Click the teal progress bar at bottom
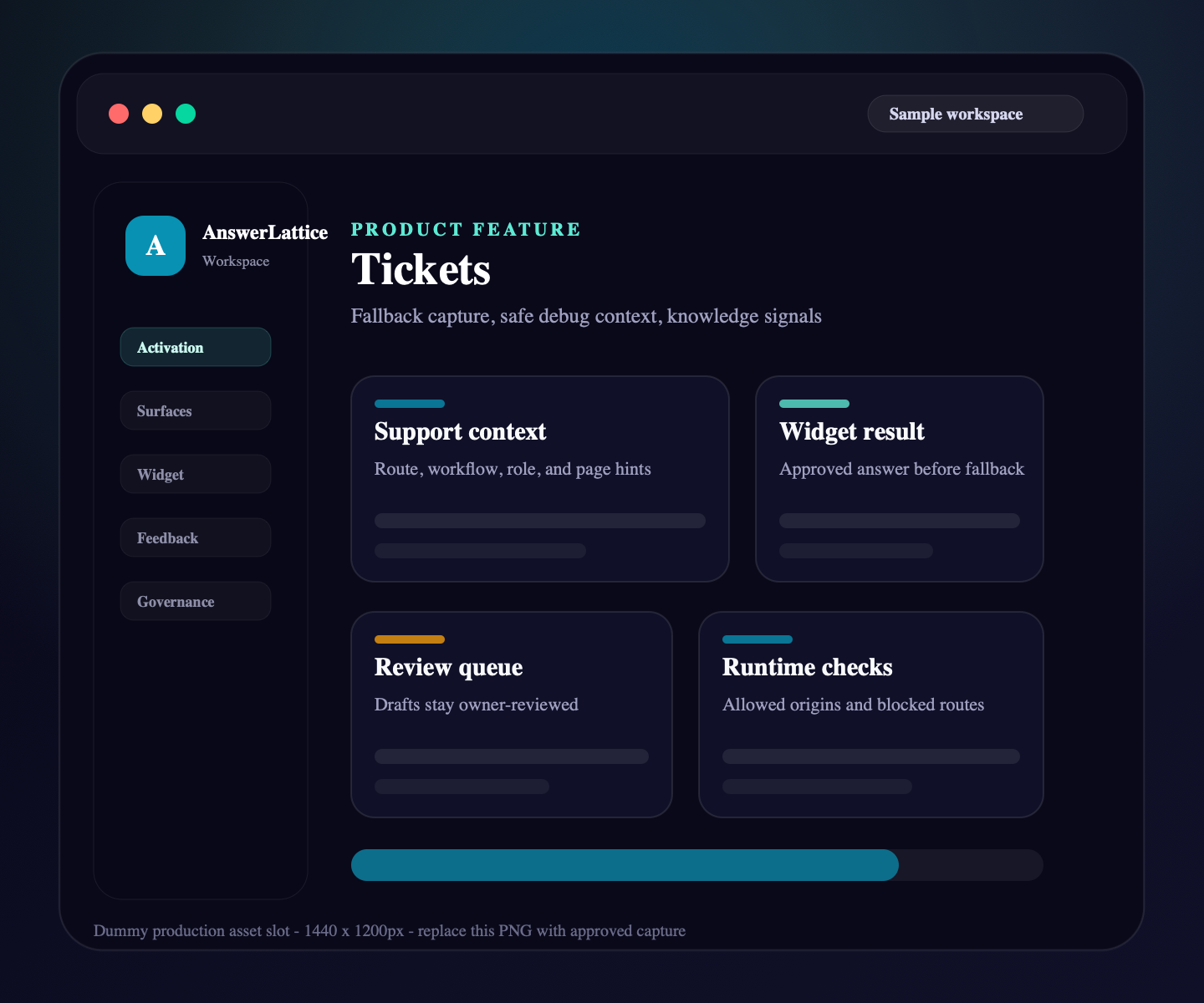The image size is (1204, 1003). pyautogui.click(x=625, y=865)
